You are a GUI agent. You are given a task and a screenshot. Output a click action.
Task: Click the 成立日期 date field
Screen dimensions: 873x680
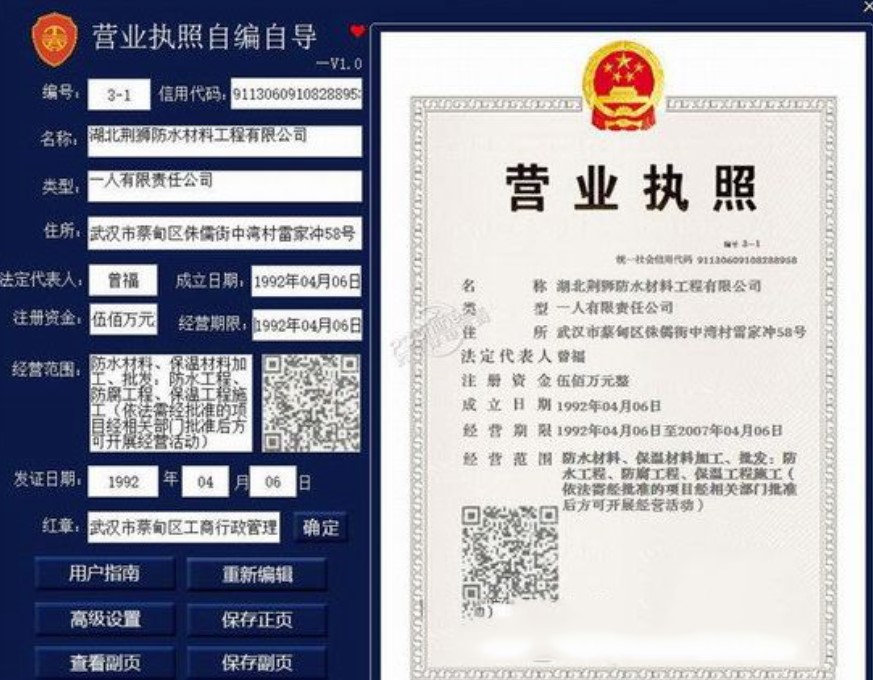[306, 281]
